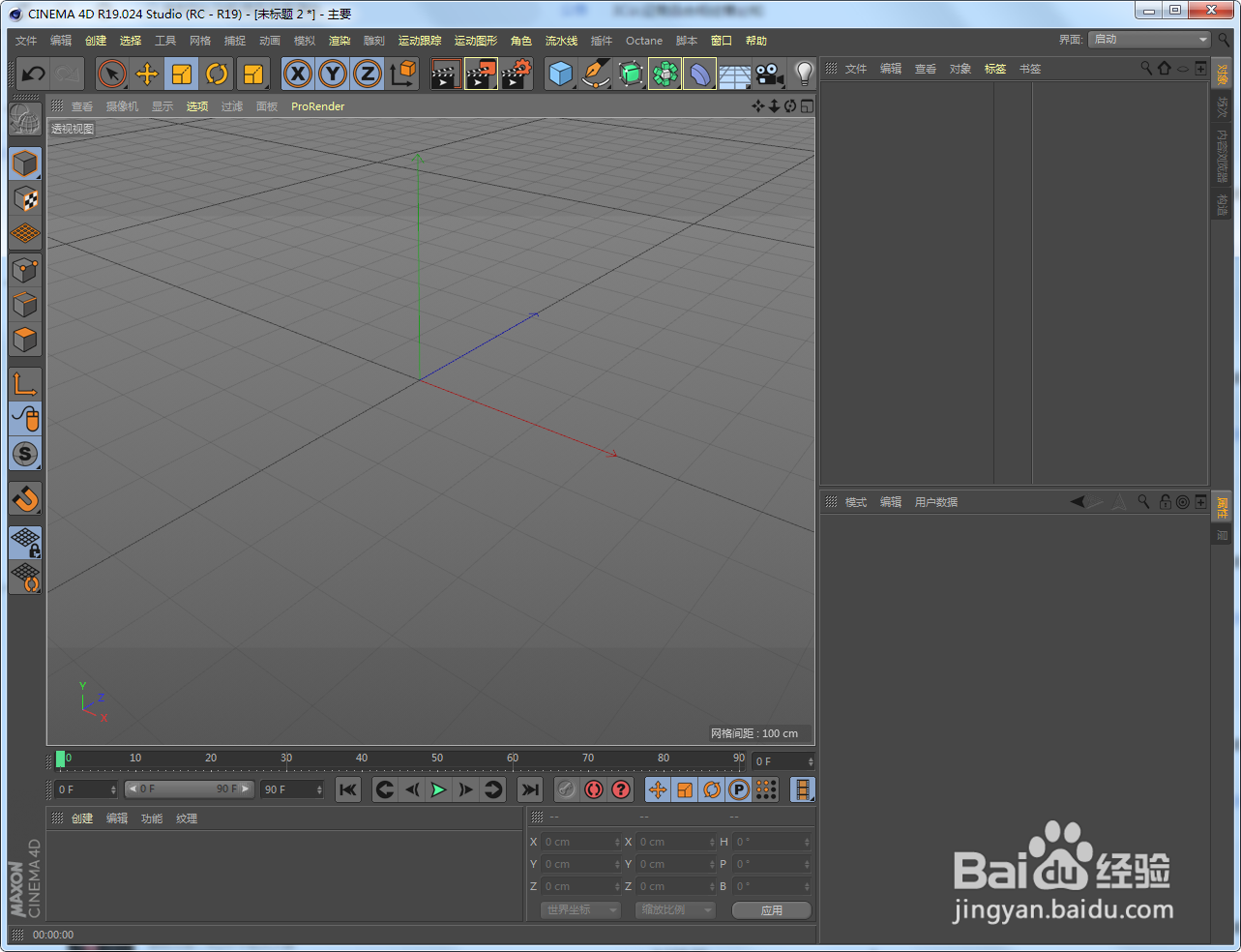1241x952 pixels.
Task: Open viewport ProRender menu
Action: 317,106
